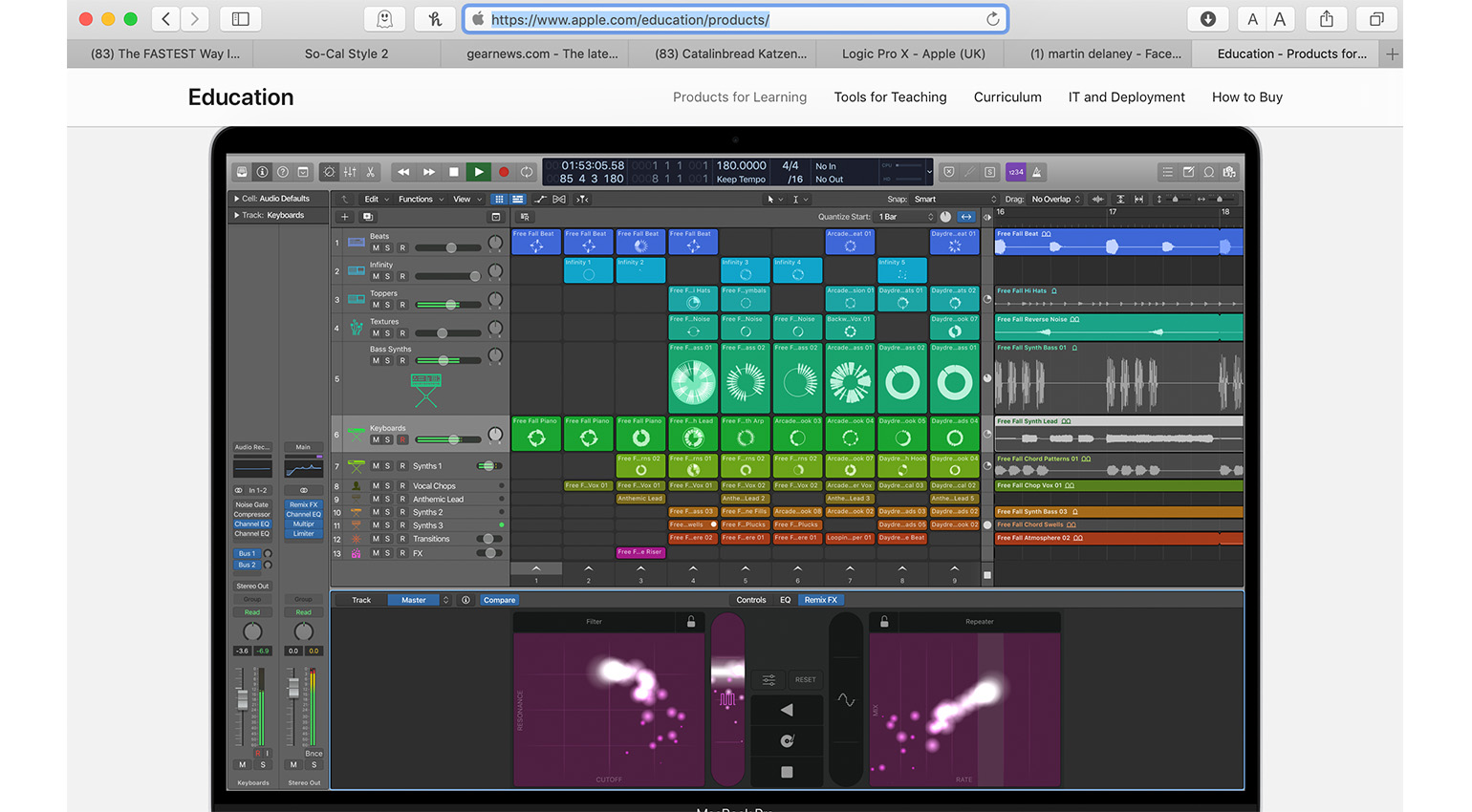The image size is (1472, 812).
Task: Open the Snap Smart dropdown
Action: [954, 199]
